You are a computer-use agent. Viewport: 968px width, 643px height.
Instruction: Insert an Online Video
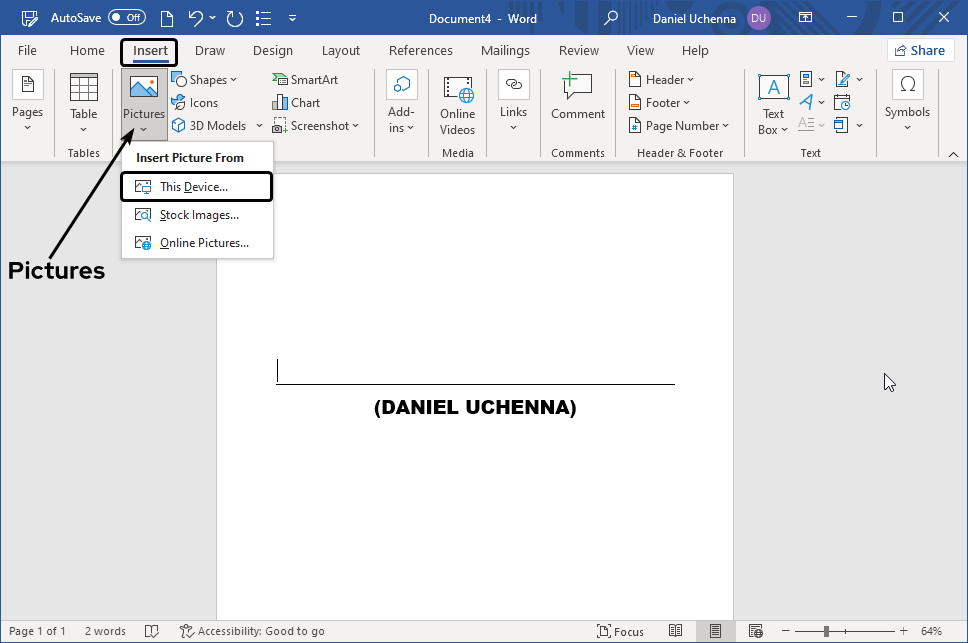pyautogui.click(x=457, y=102)
